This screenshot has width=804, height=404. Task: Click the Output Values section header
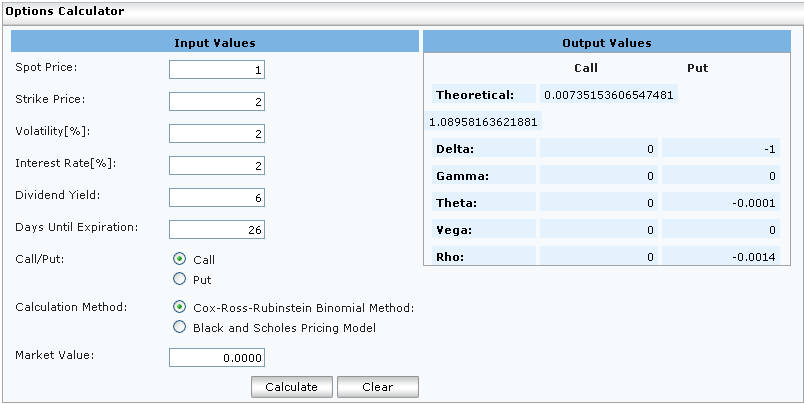(607, 43)
